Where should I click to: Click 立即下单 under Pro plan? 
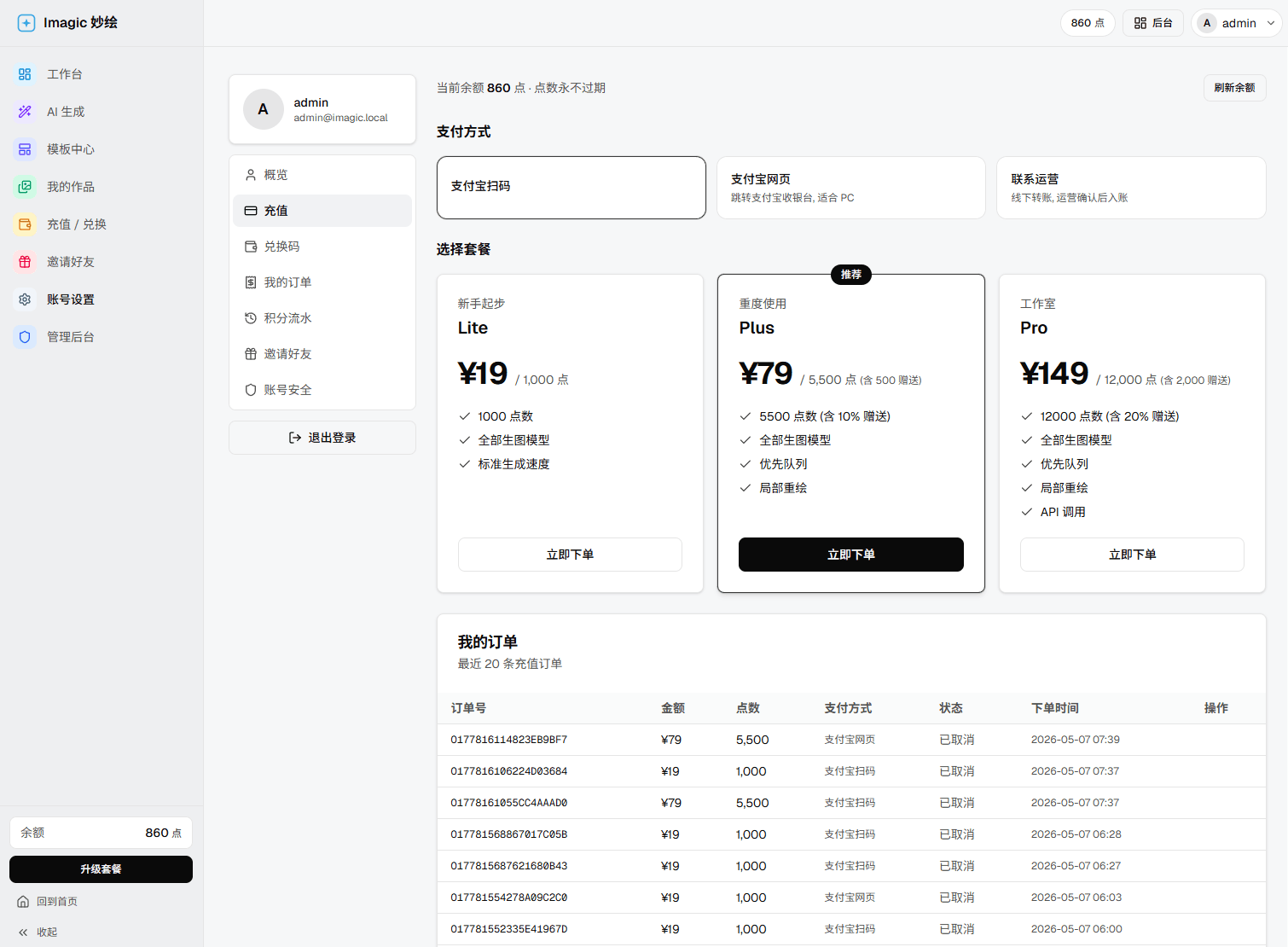coord(1132,555)
